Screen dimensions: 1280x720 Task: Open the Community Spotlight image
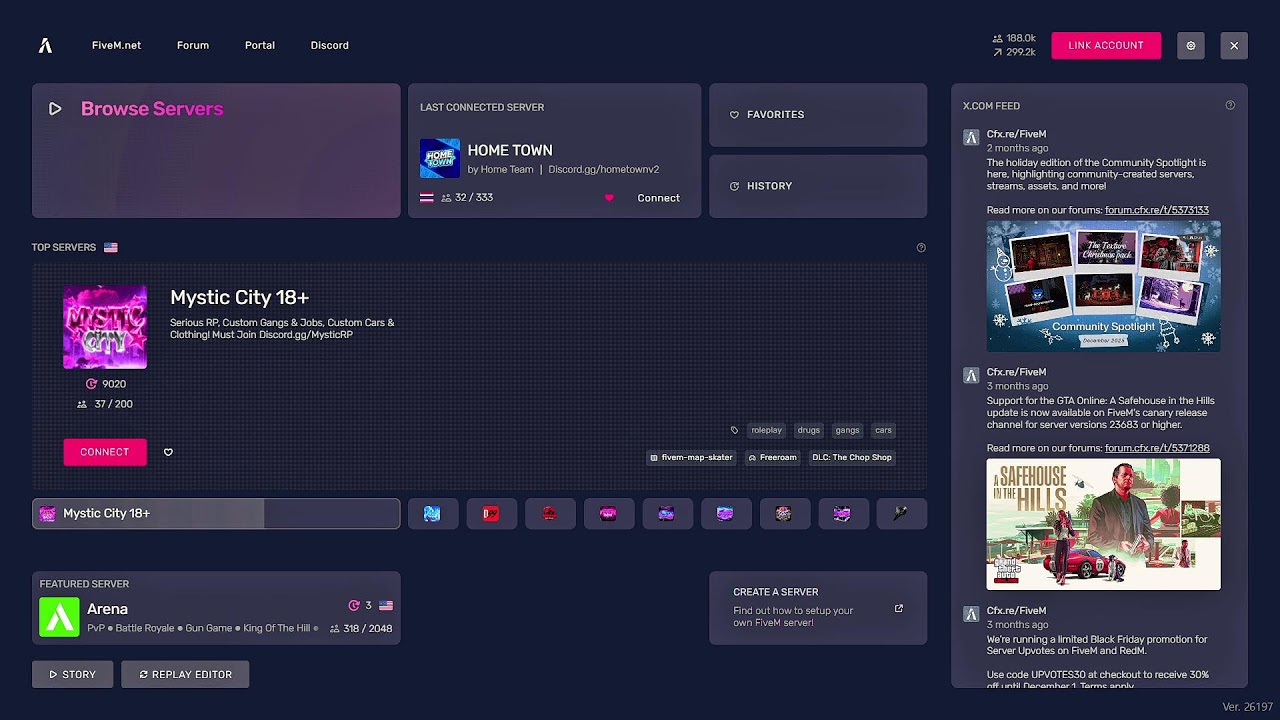point(1104,286)
